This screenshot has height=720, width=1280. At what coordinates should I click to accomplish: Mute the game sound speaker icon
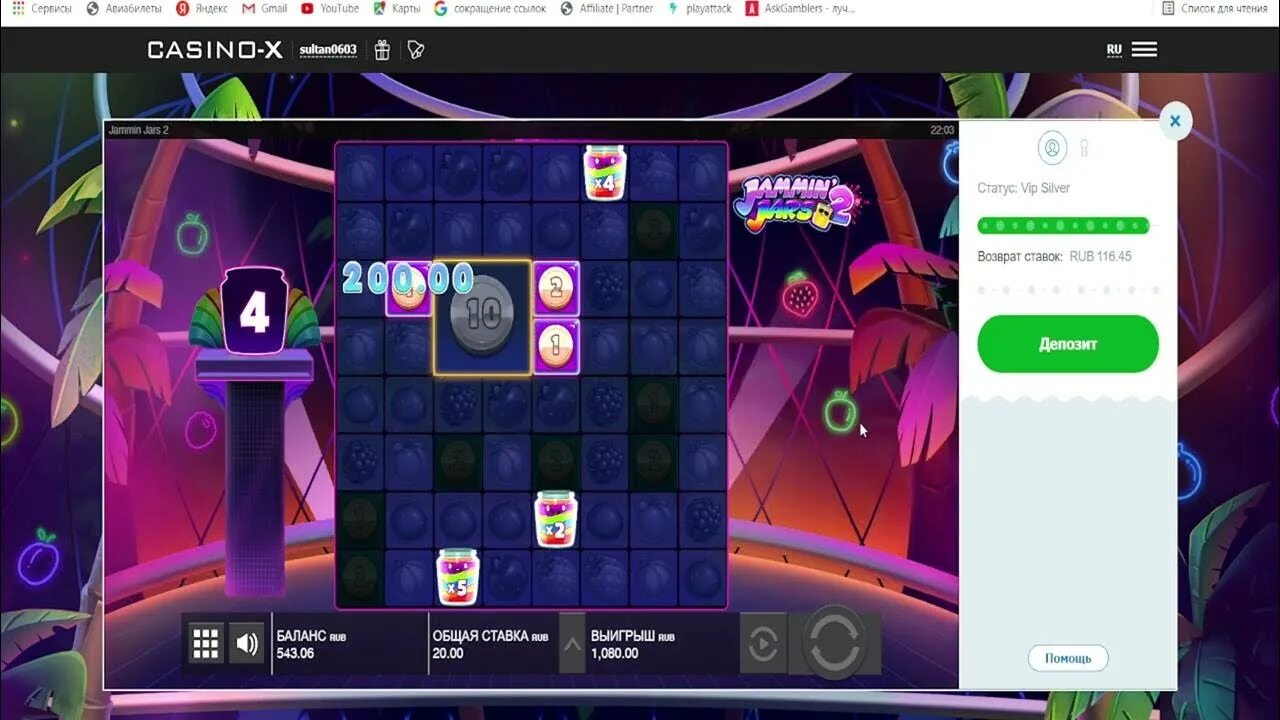246,644
